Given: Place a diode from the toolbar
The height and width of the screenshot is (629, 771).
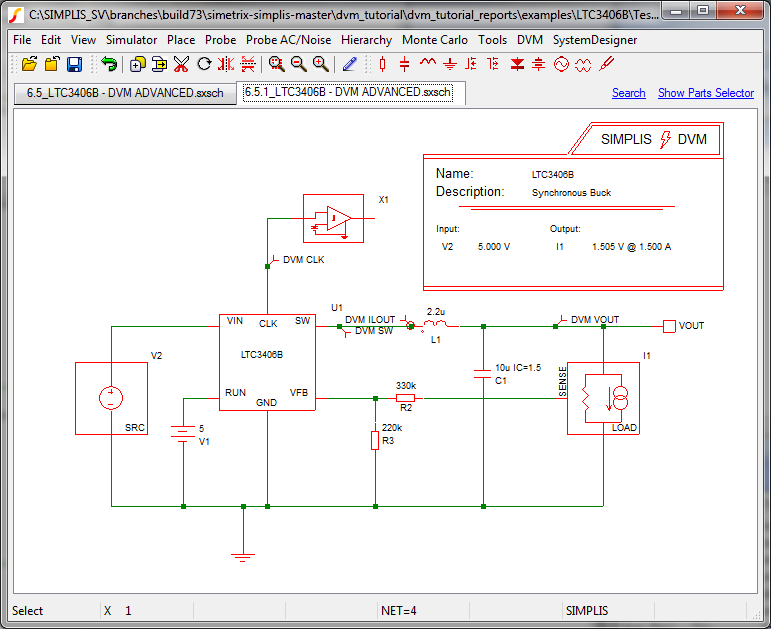Looking at the screenshot, I should coord(517,64).
